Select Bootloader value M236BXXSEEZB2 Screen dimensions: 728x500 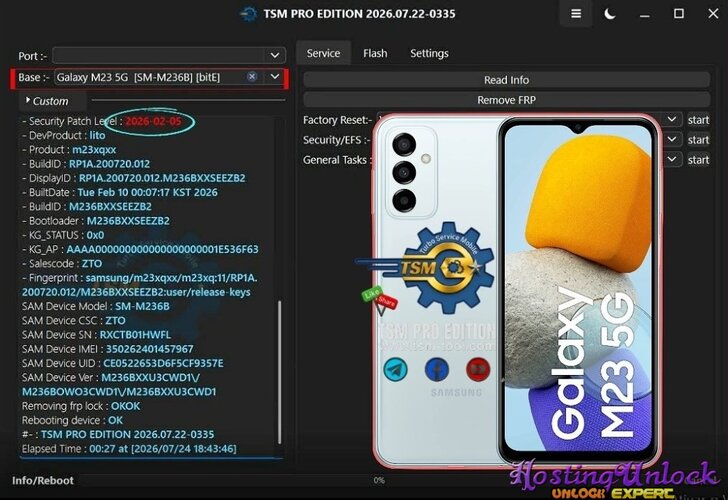coord(128,221)
